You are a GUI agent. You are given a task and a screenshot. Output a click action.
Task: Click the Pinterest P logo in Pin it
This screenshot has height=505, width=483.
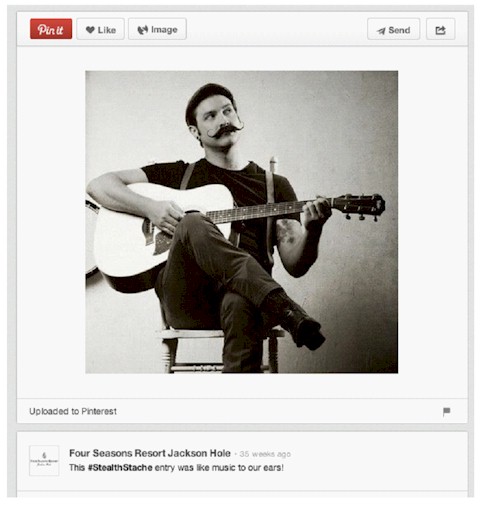pyautogui.click(x=42, y=30)
